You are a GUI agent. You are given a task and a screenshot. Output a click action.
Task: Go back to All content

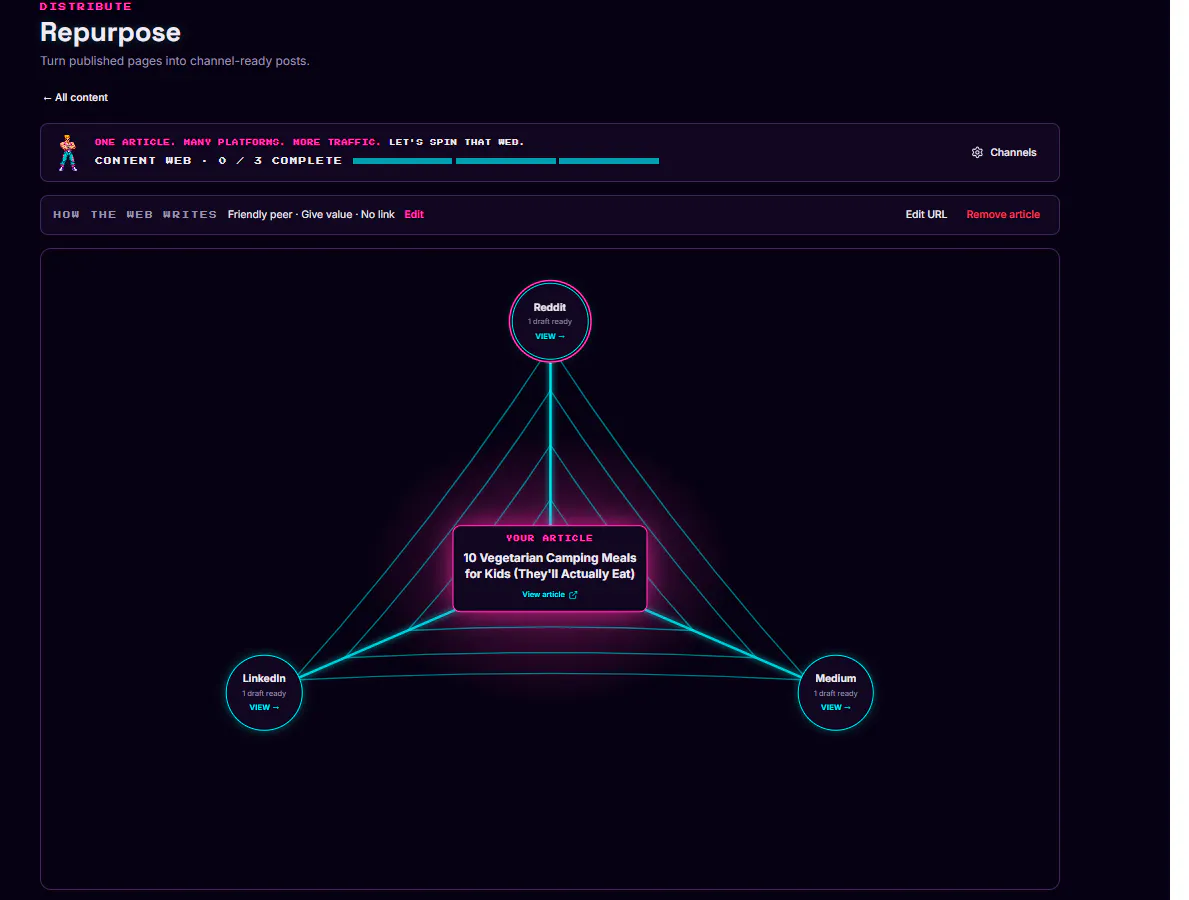coord(75,98)
